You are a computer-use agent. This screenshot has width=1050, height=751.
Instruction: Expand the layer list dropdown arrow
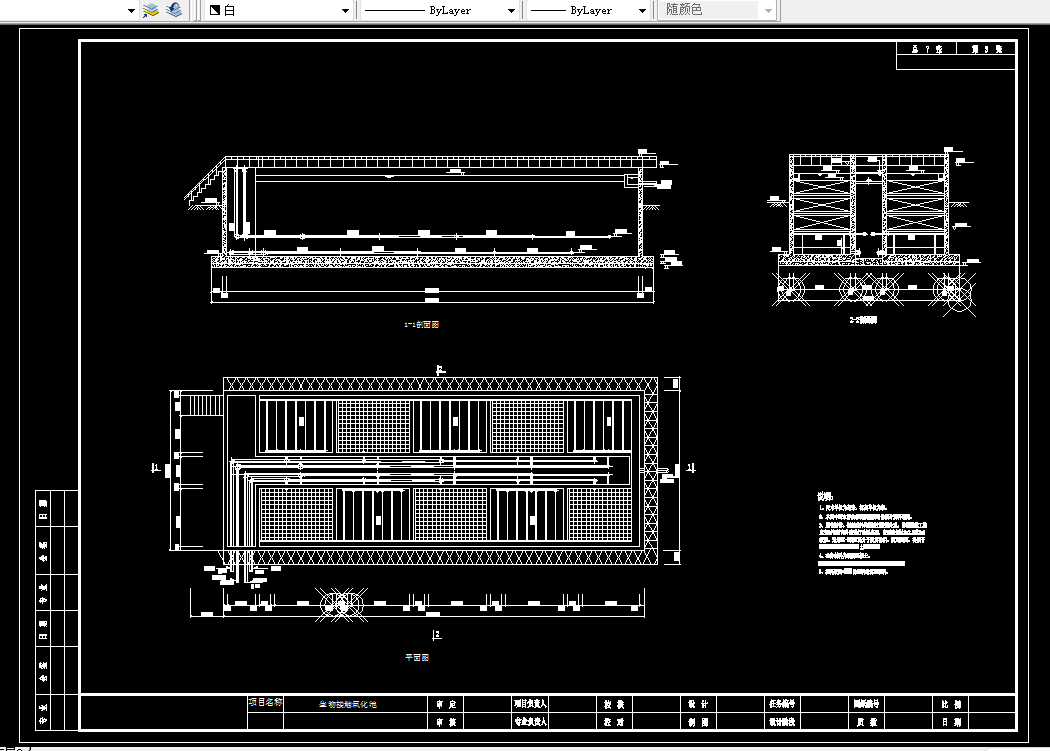131,11
